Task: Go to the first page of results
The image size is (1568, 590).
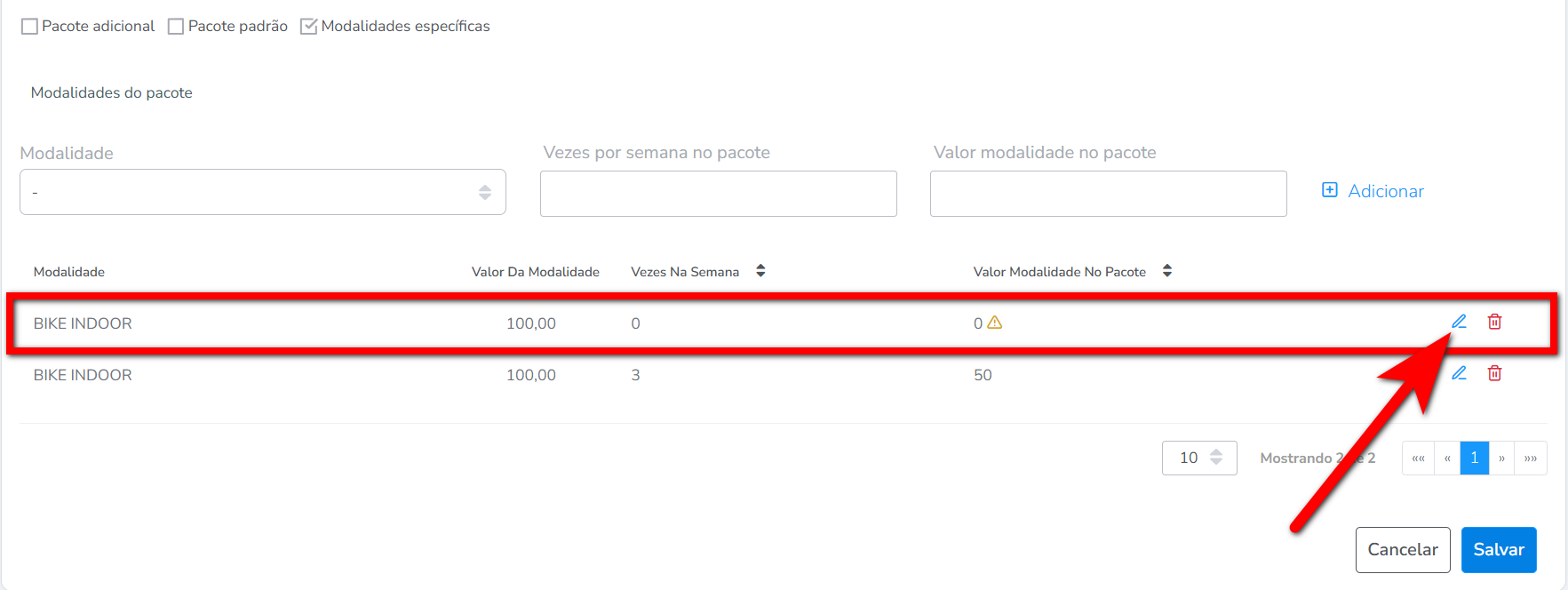Action: pos(1418,458)
